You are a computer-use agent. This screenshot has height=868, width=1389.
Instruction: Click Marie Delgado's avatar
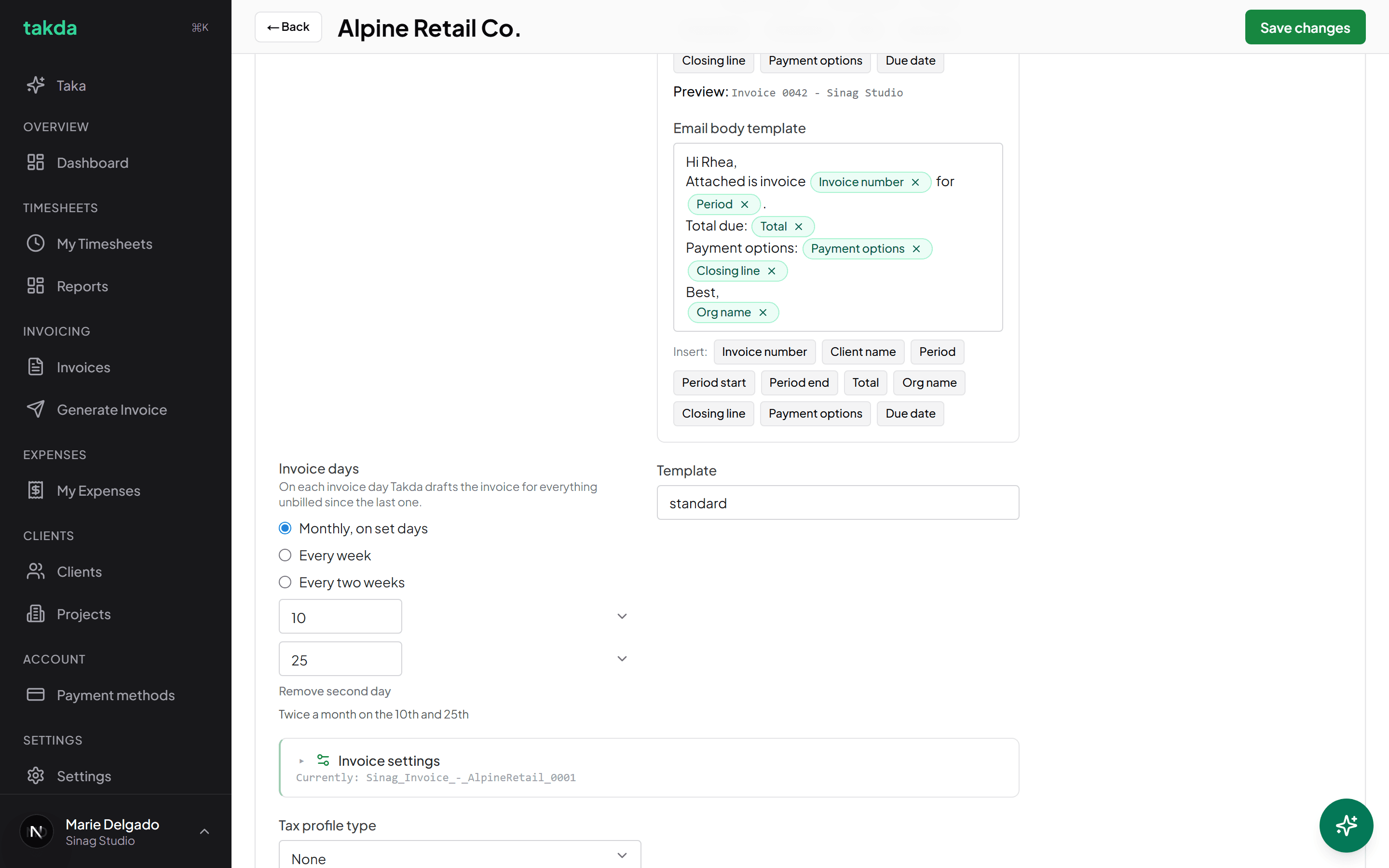pos(36,831)
